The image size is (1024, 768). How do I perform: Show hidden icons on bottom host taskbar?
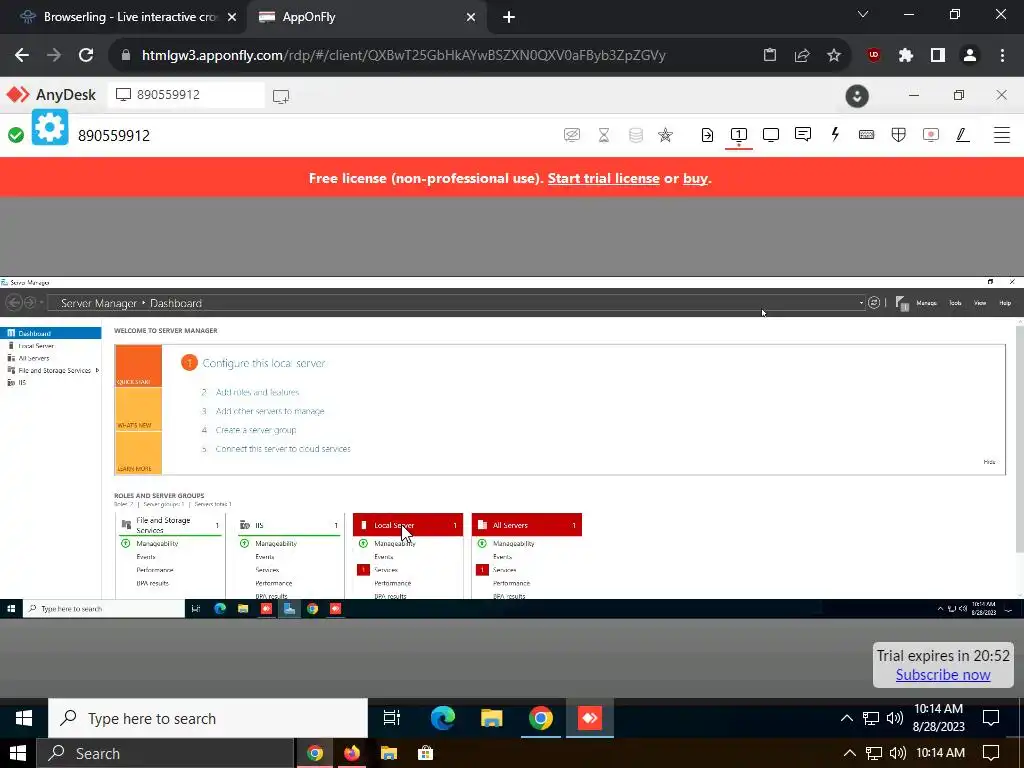849,753
